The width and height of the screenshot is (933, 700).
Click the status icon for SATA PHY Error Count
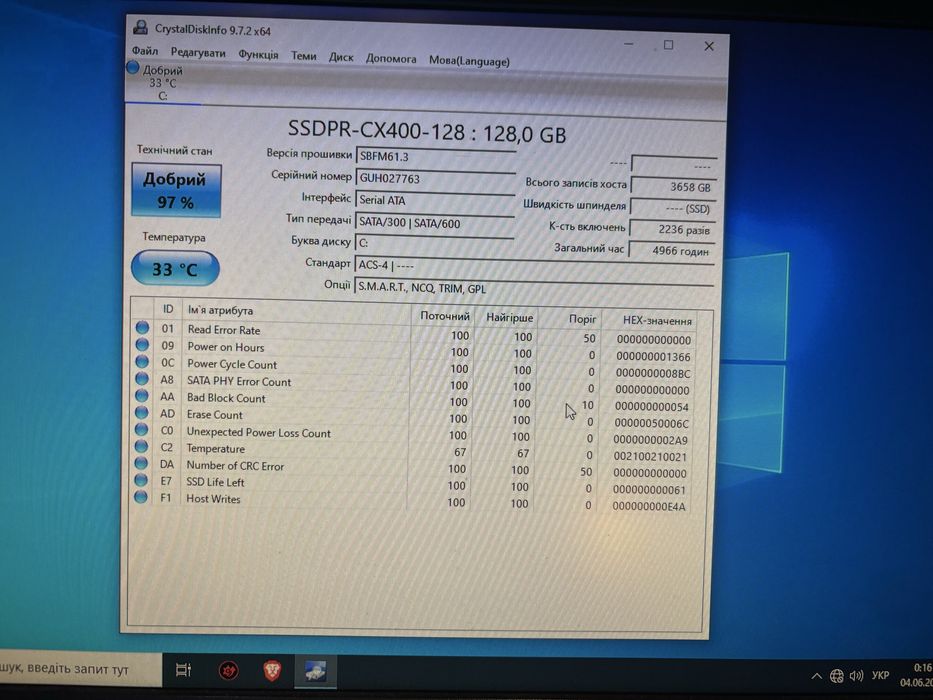tap(142, 379)
